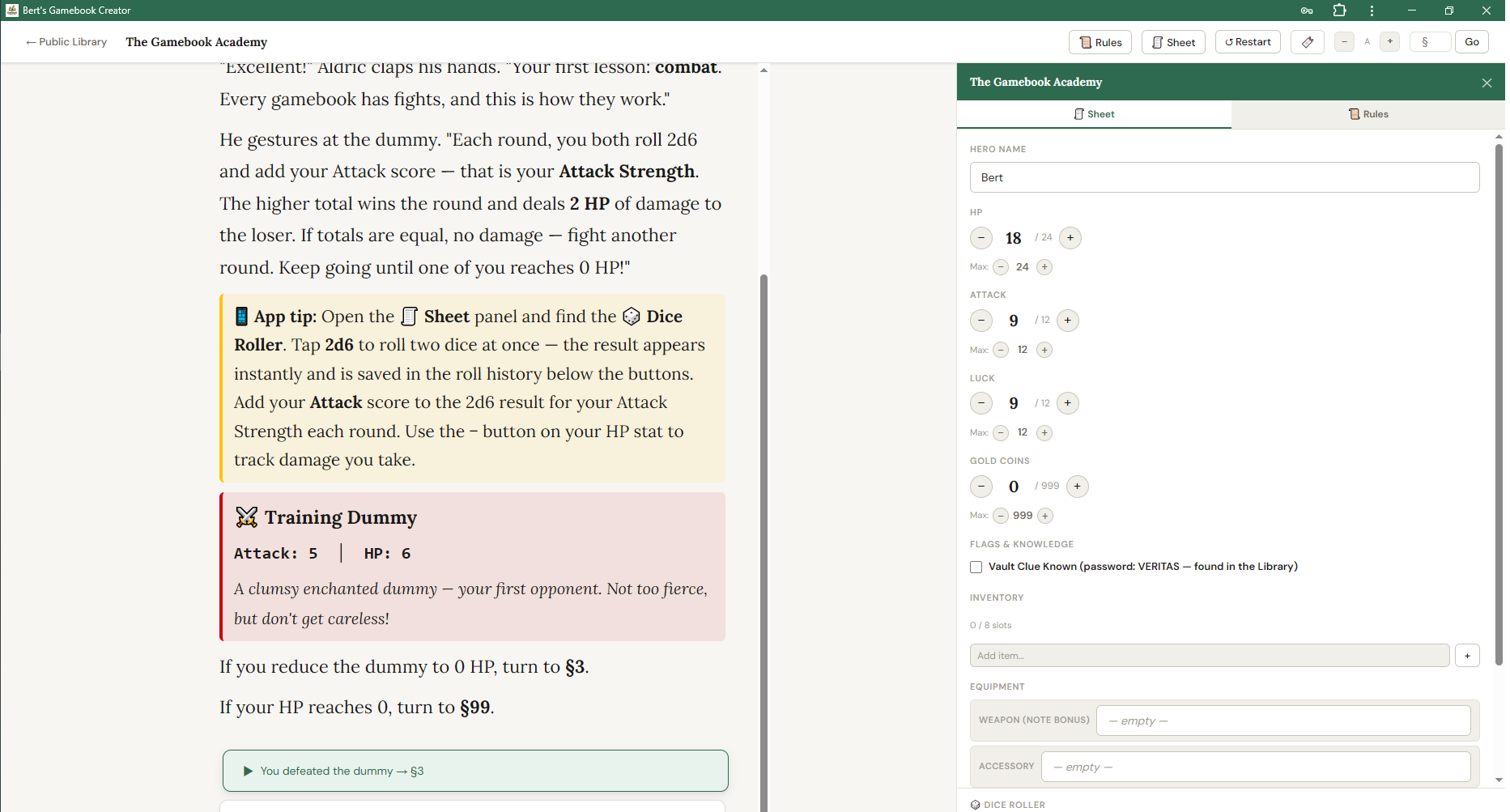This screenshot has width=1510, height=812.
Task: Open the browser three-dot menu
Action: (1372, 11)
